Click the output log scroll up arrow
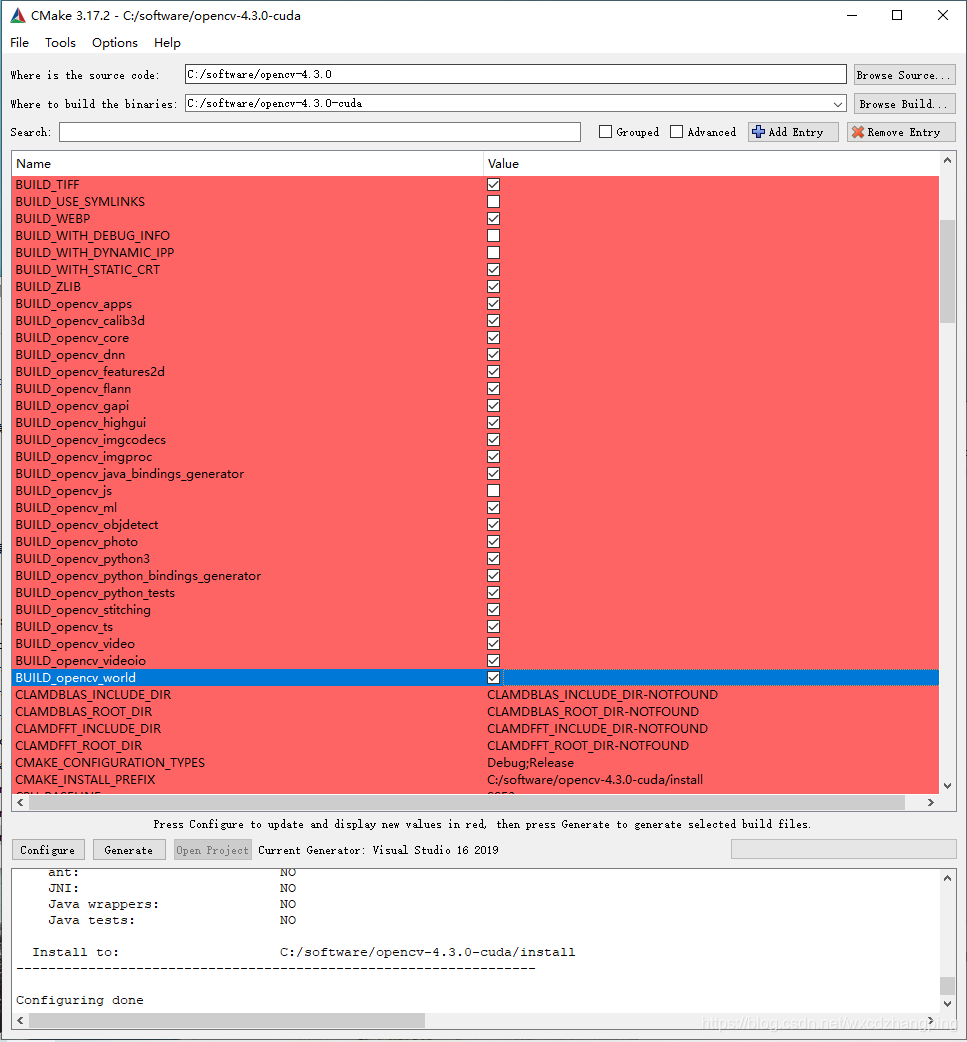The width and height of the screenshot is (967, 1042). point(947,878)
